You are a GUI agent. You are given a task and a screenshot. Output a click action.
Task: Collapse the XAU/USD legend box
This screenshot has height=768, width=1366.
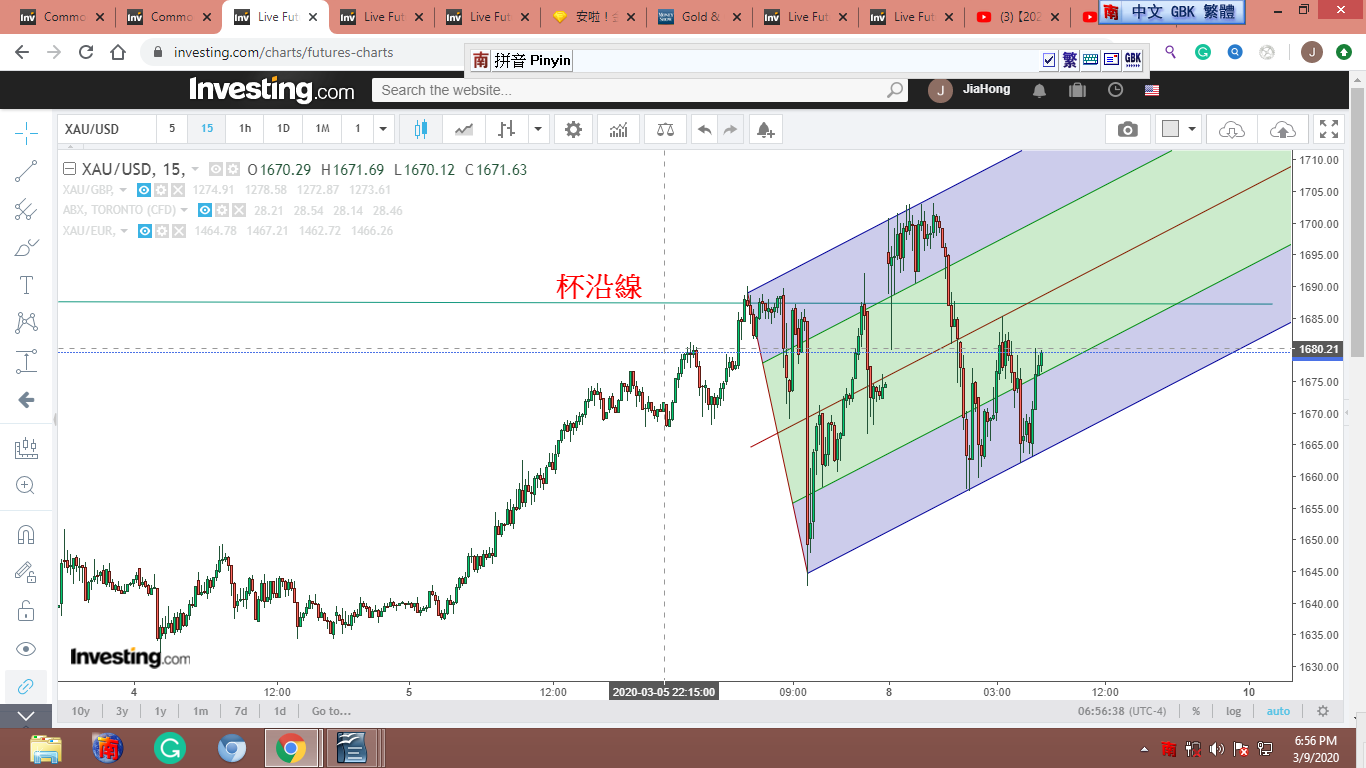pyautogui.click(x=69, y=169)
